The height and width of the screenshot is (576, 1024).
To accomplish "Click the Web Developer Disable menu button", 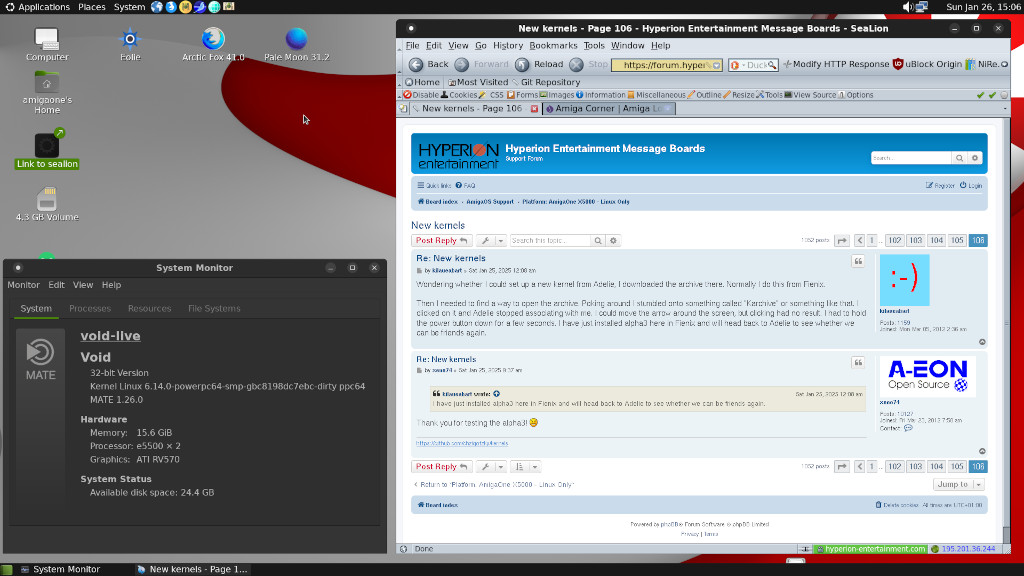I will [421, 95].
